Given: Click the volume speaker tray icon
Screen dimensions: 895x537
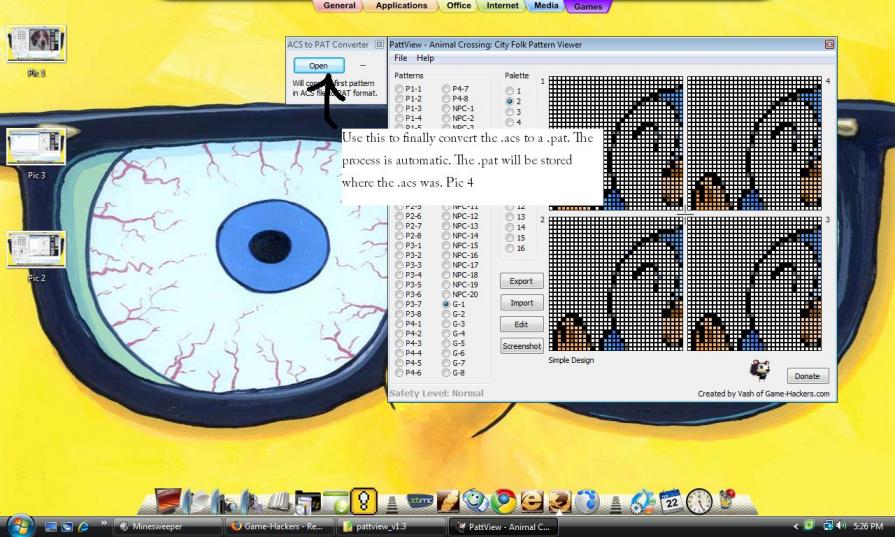Looking at the screenshot, I should point(841,526).
